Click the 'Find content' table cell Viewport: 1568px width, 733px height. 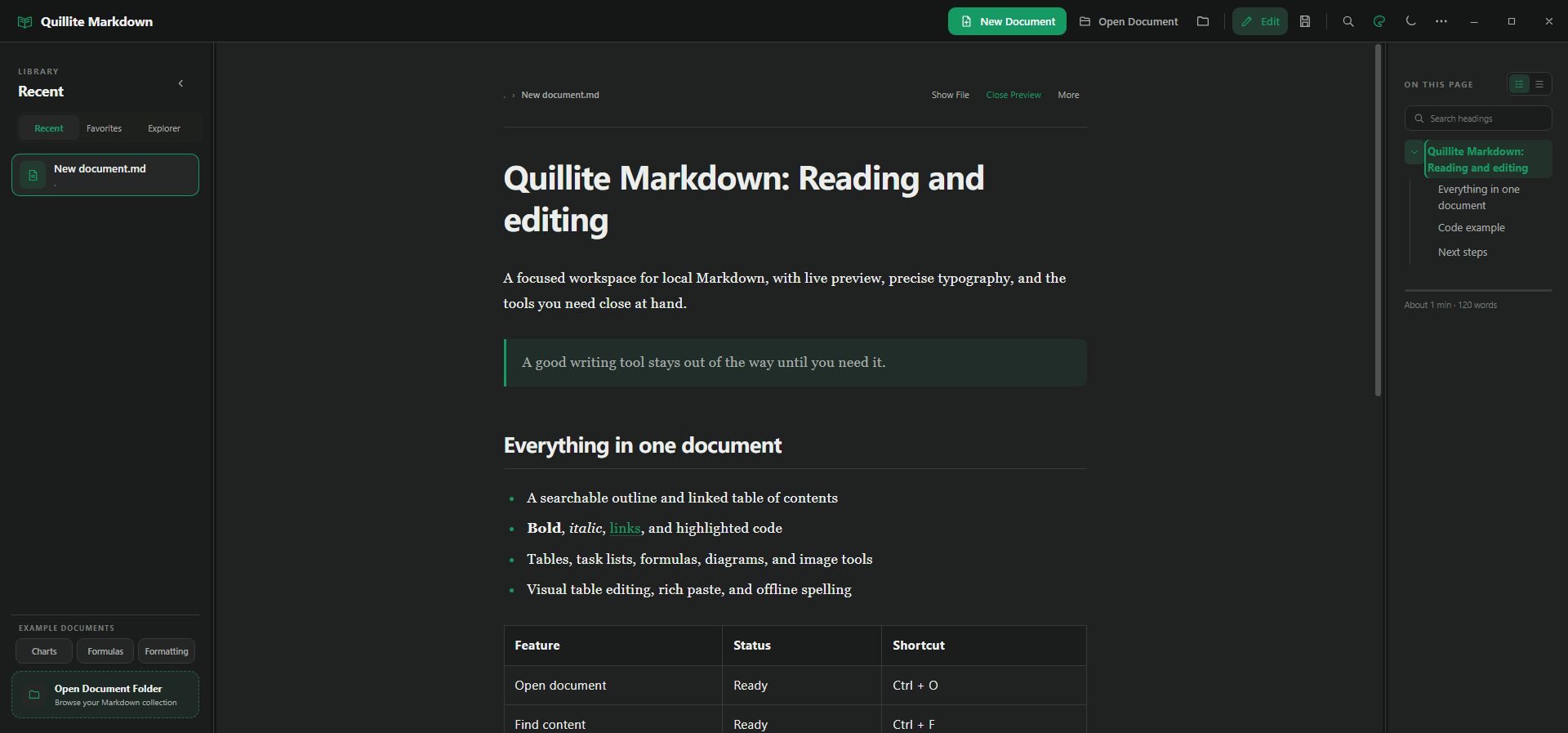613,721
